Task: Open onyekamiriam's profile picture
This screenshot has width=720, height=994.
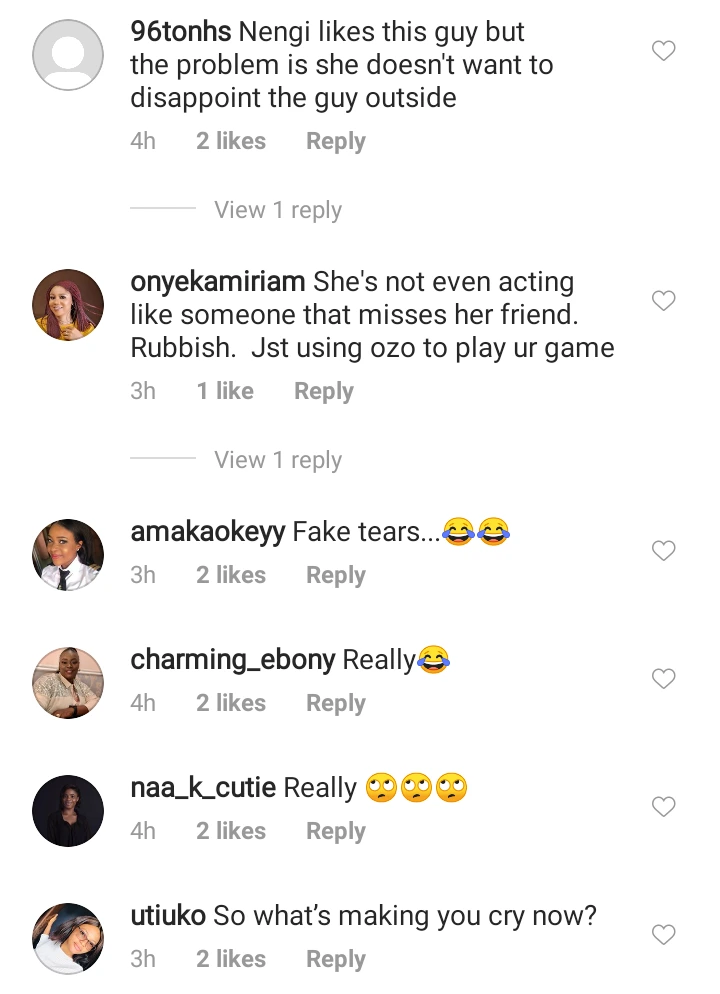Action: click(68, 304)
